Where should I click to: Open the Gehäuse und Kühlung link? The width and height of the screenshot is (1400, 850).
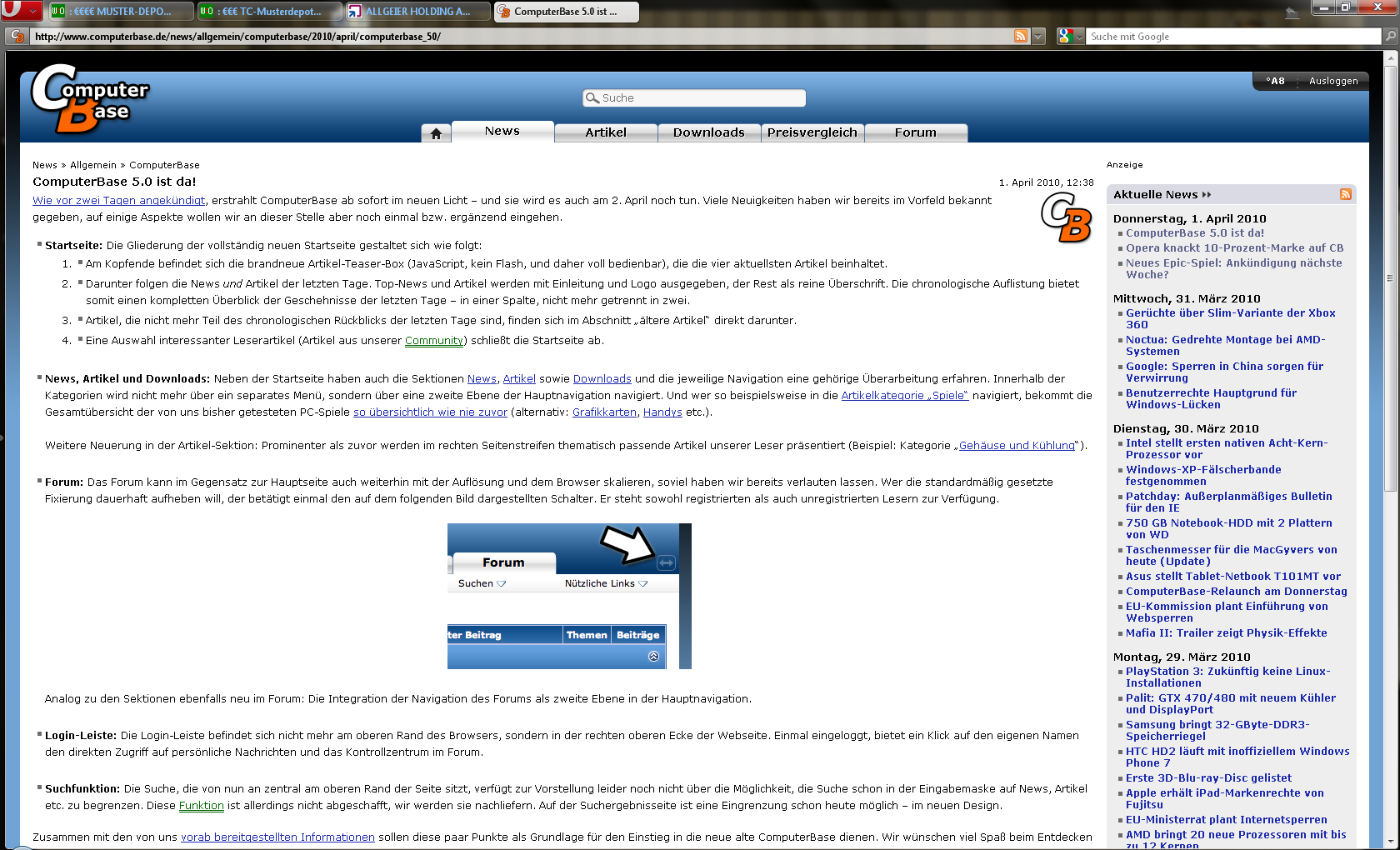coord(1017,446)
